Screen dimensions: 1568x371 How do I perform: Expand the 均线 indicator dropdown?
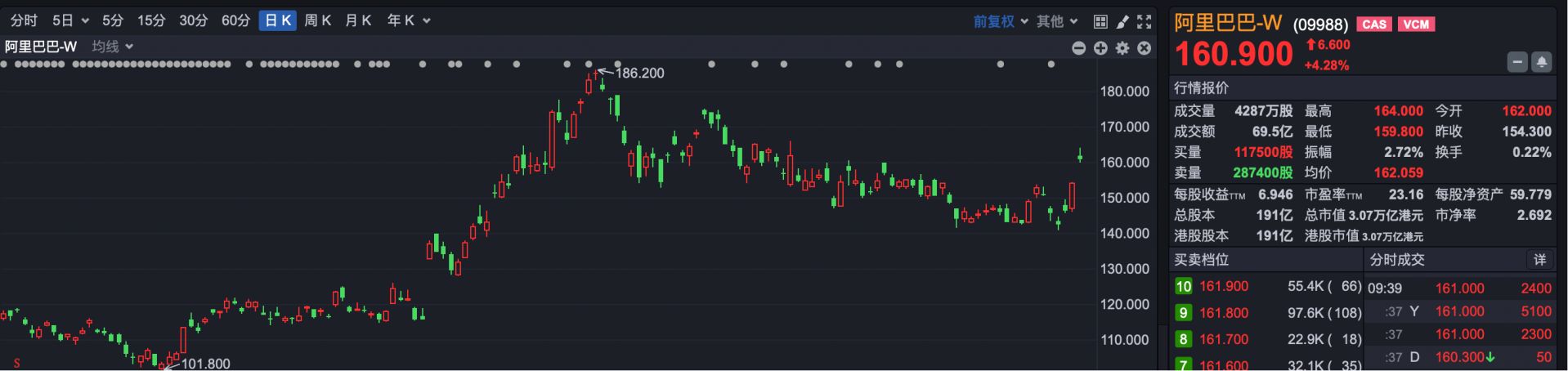[112, 47]
